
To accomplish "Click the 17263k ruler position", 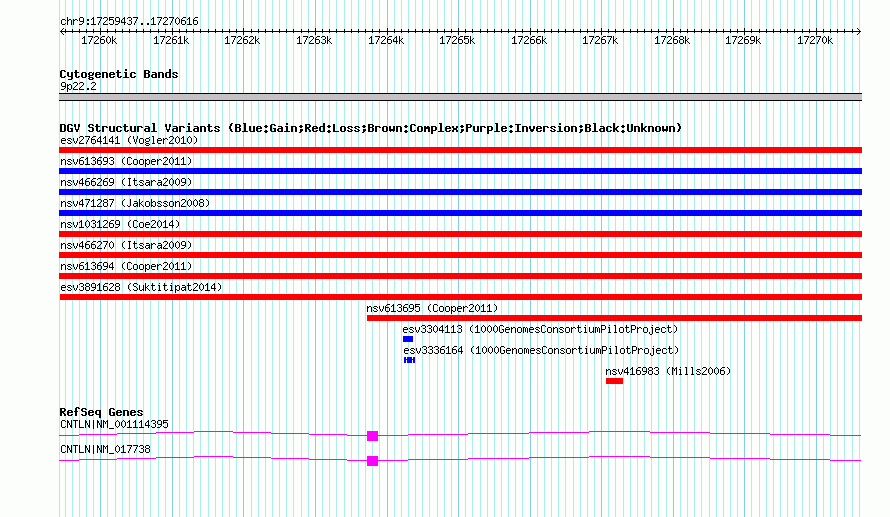I will pos(314,40).
